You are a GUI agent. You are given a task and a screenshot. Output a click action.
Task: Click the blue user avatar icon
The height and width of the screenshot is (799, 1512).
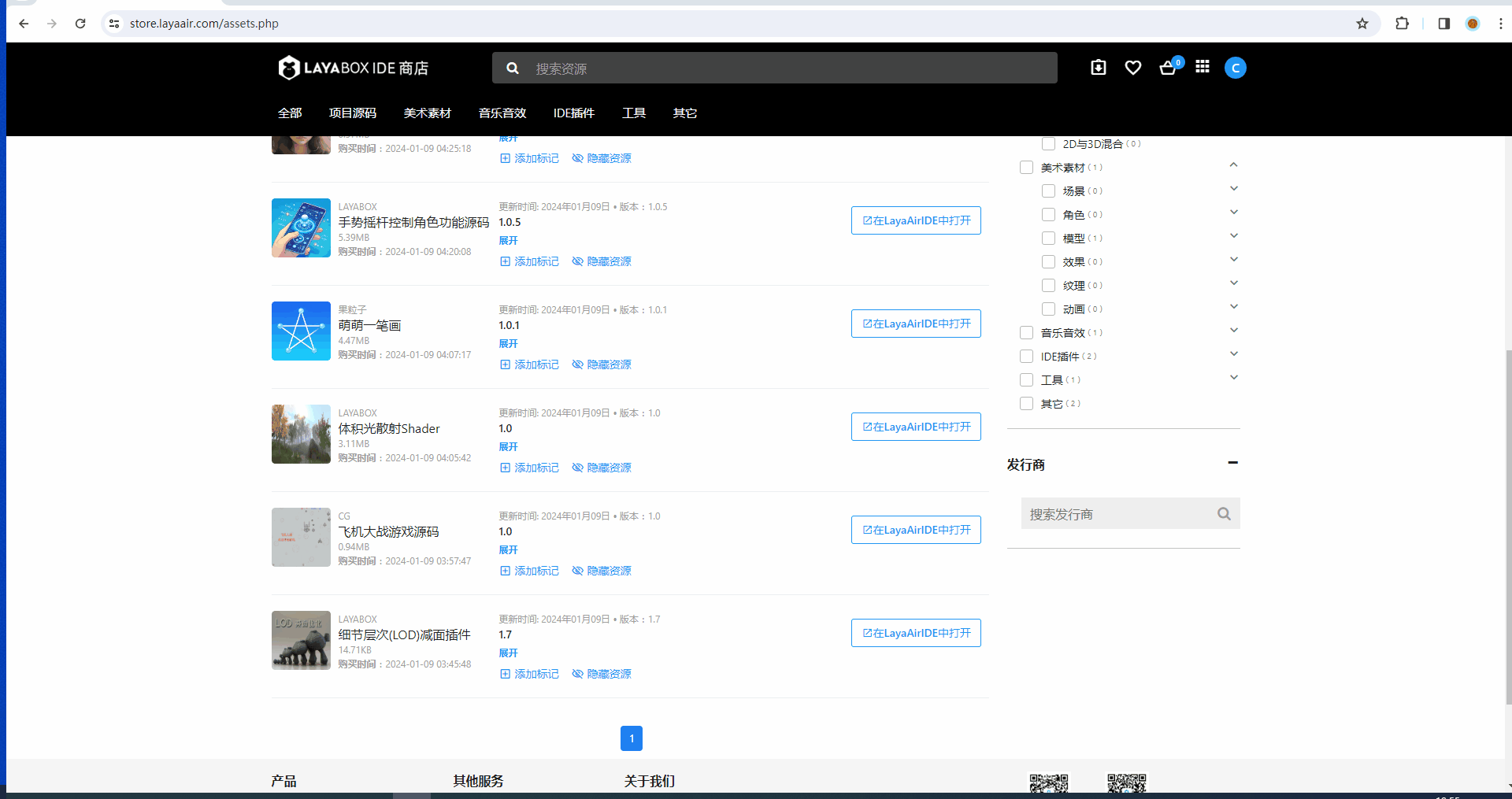pyautogui.click(x=1235, y=68)
